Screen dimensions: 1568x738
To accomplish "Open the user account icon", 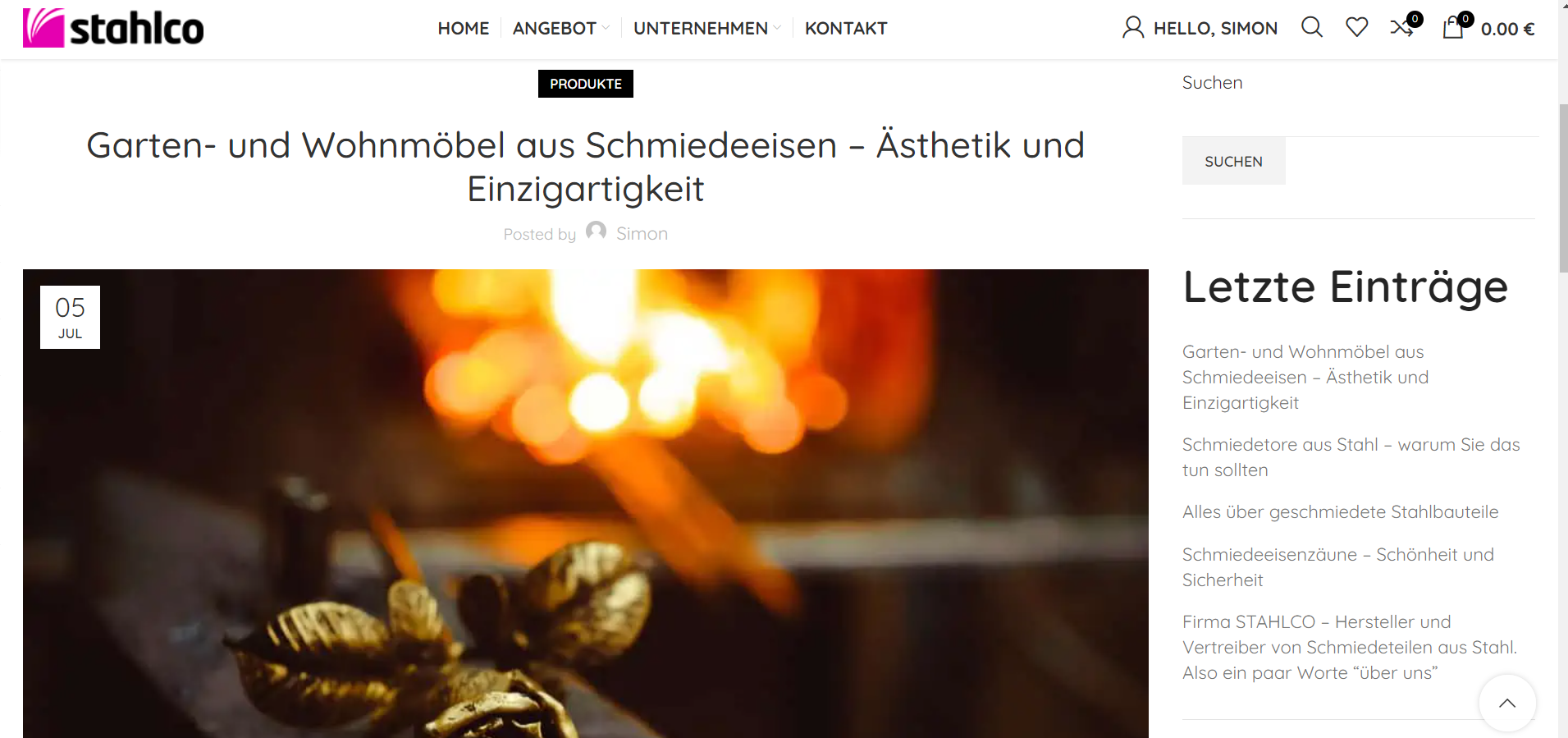I will click(1133, 28).
